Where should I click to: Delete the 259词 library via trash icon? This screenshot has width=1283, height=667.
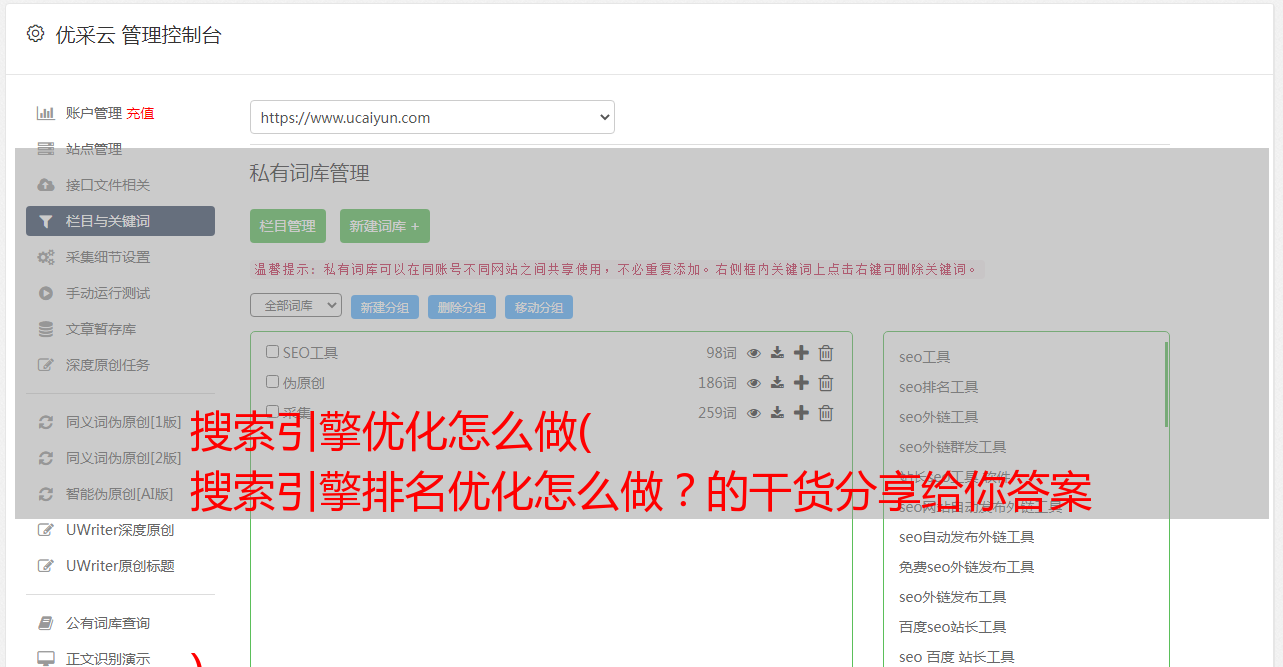point(826,413)
